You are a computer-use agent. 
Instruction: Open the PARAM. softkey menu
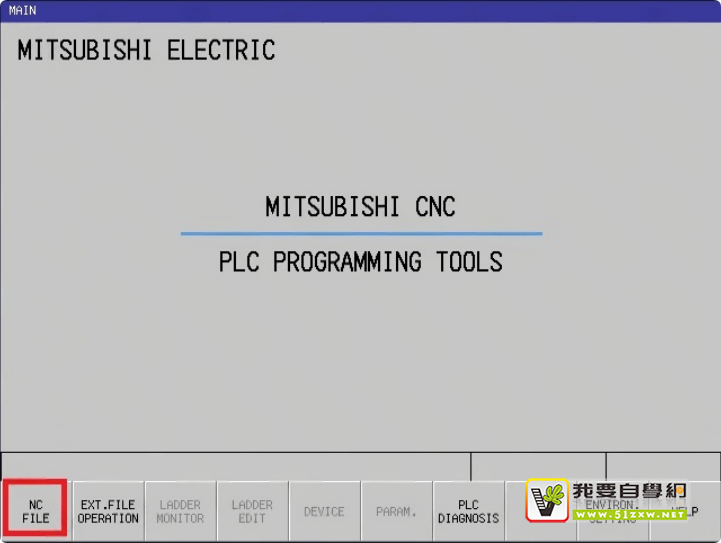pos(396,511)
